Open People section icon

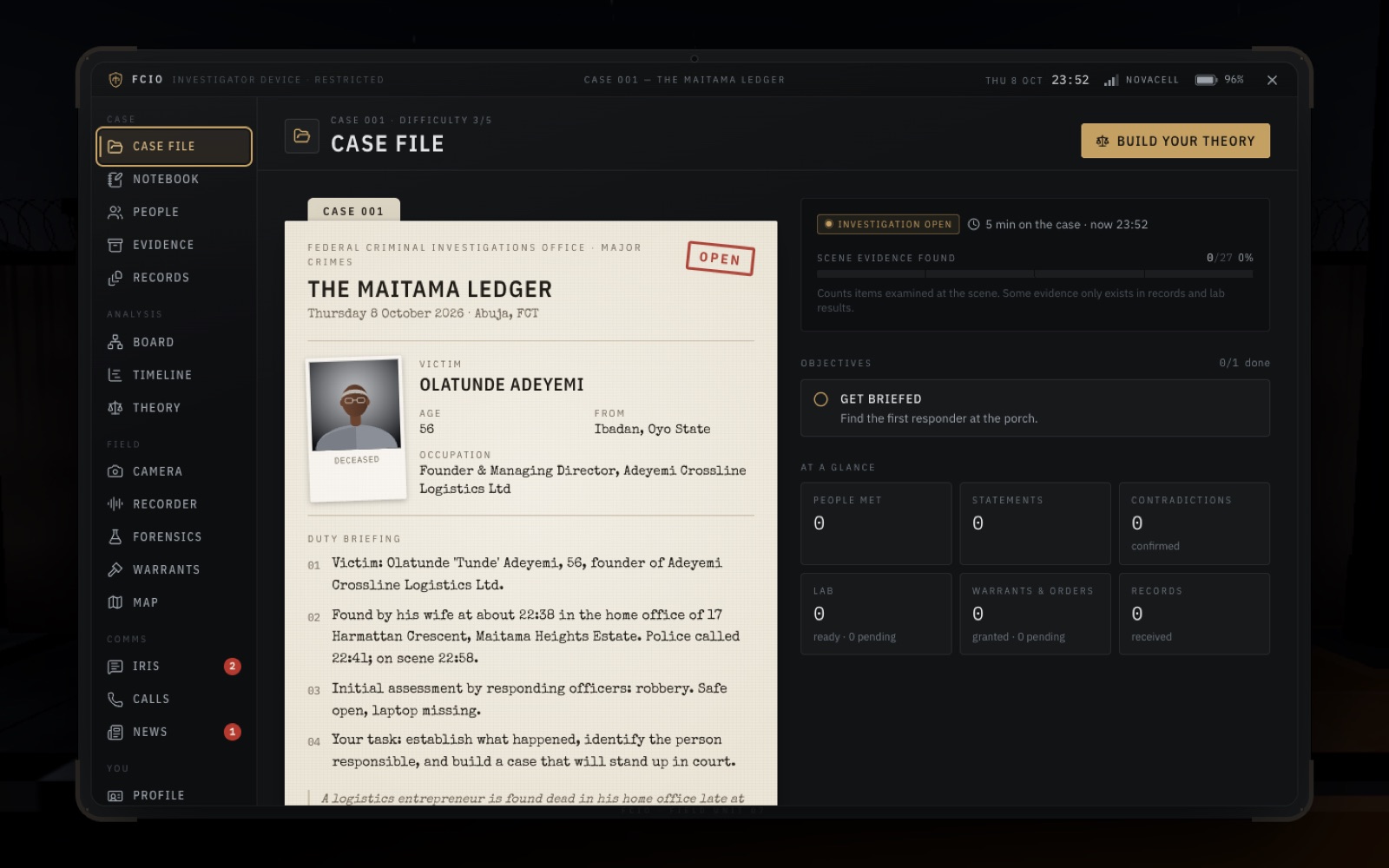click(x=115, y=213)
